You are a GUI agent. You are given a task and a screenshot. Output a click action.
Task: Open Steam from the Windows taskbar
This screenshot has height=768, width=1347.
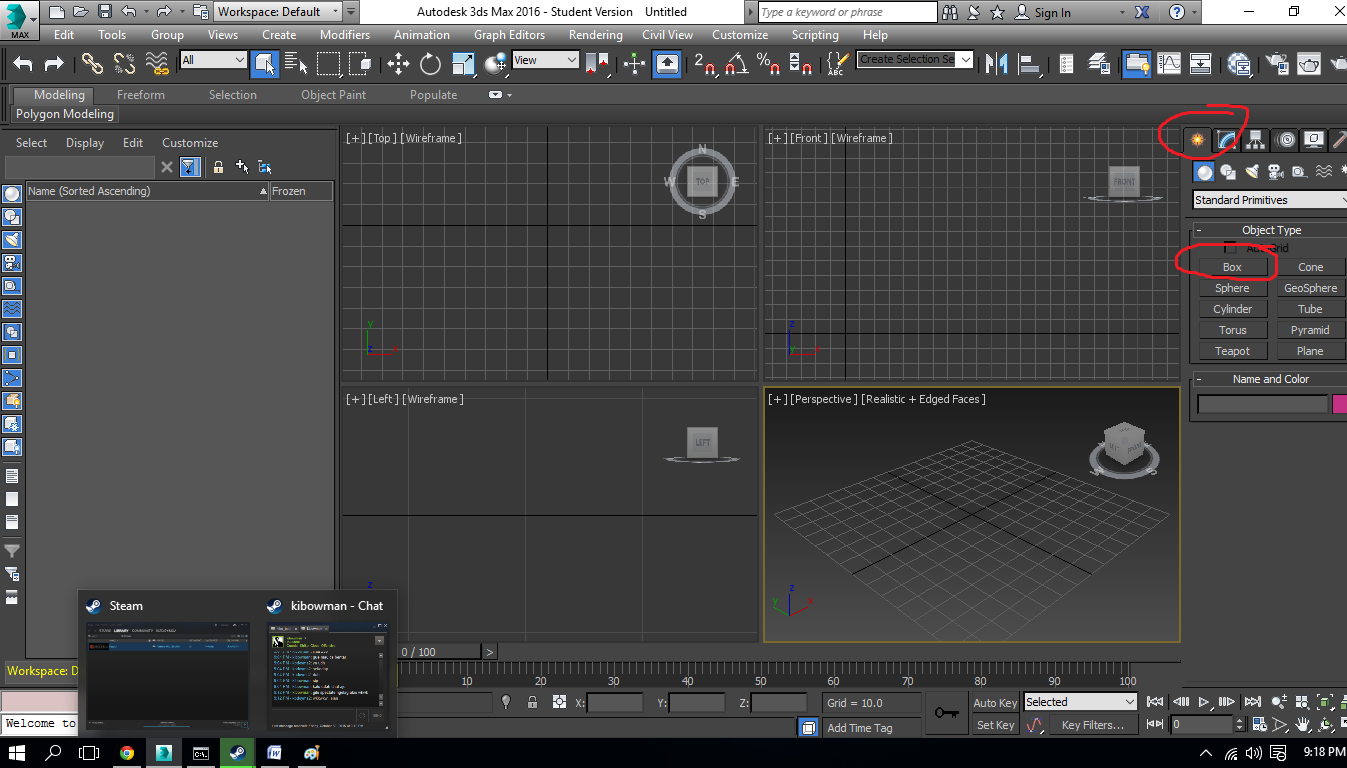pos(237,753)
